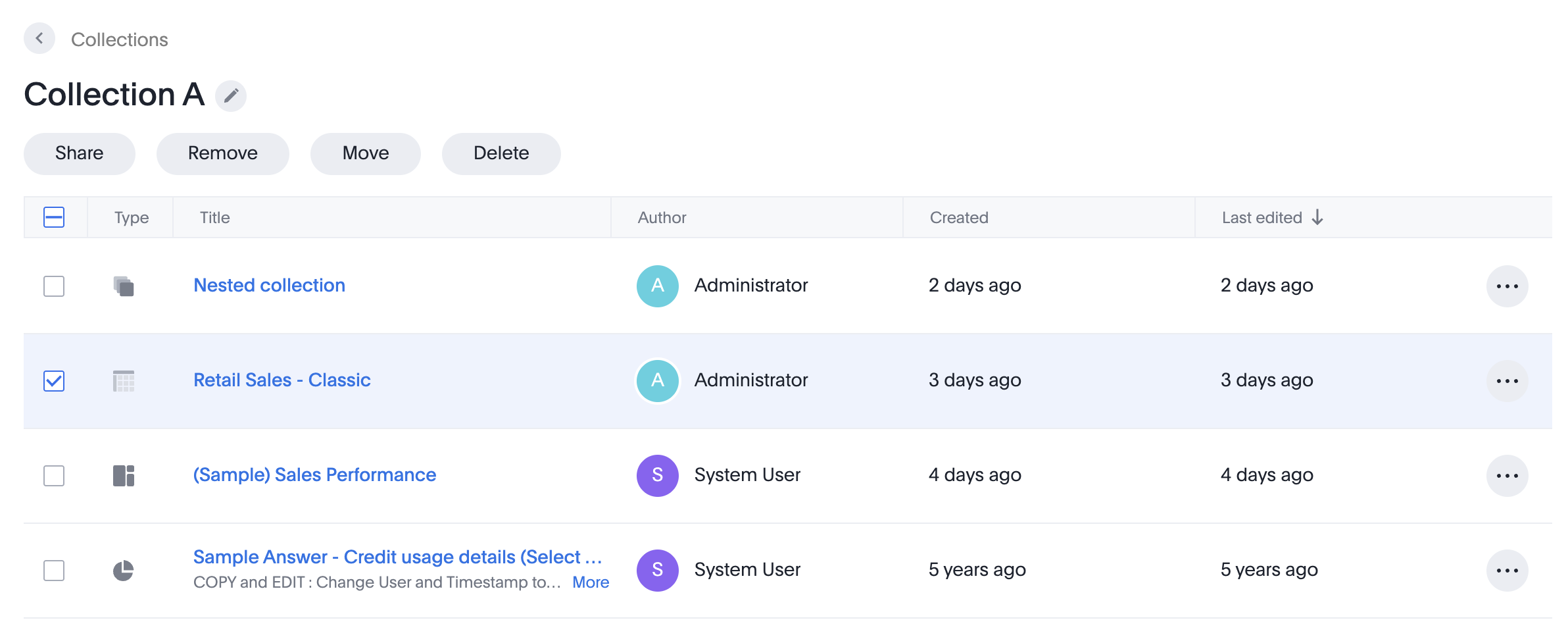
Task: Open the three-dot menu for Retail Sales - Classic
Action: 1506,381
